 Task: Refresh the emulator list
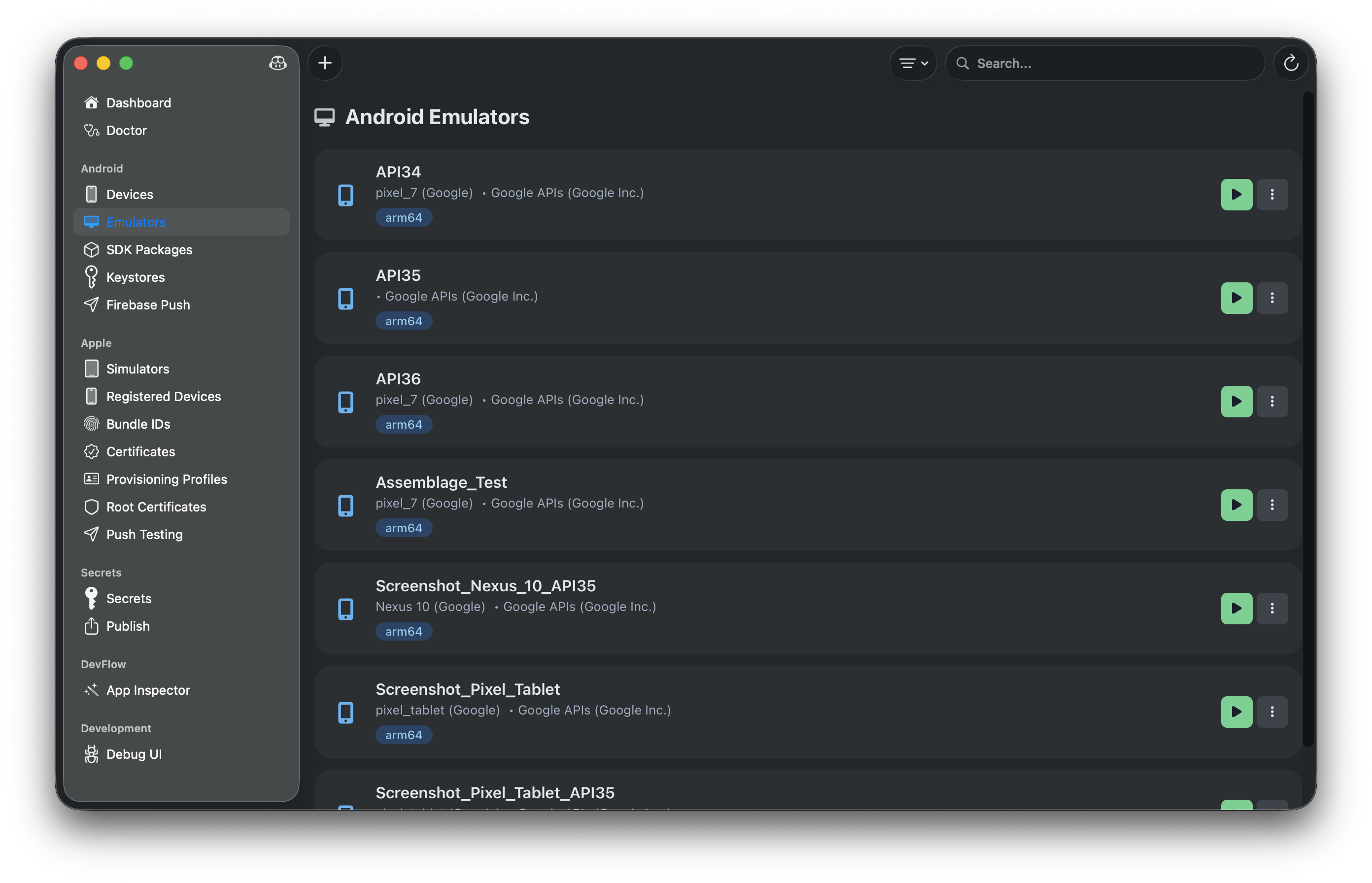point(1291,63)
